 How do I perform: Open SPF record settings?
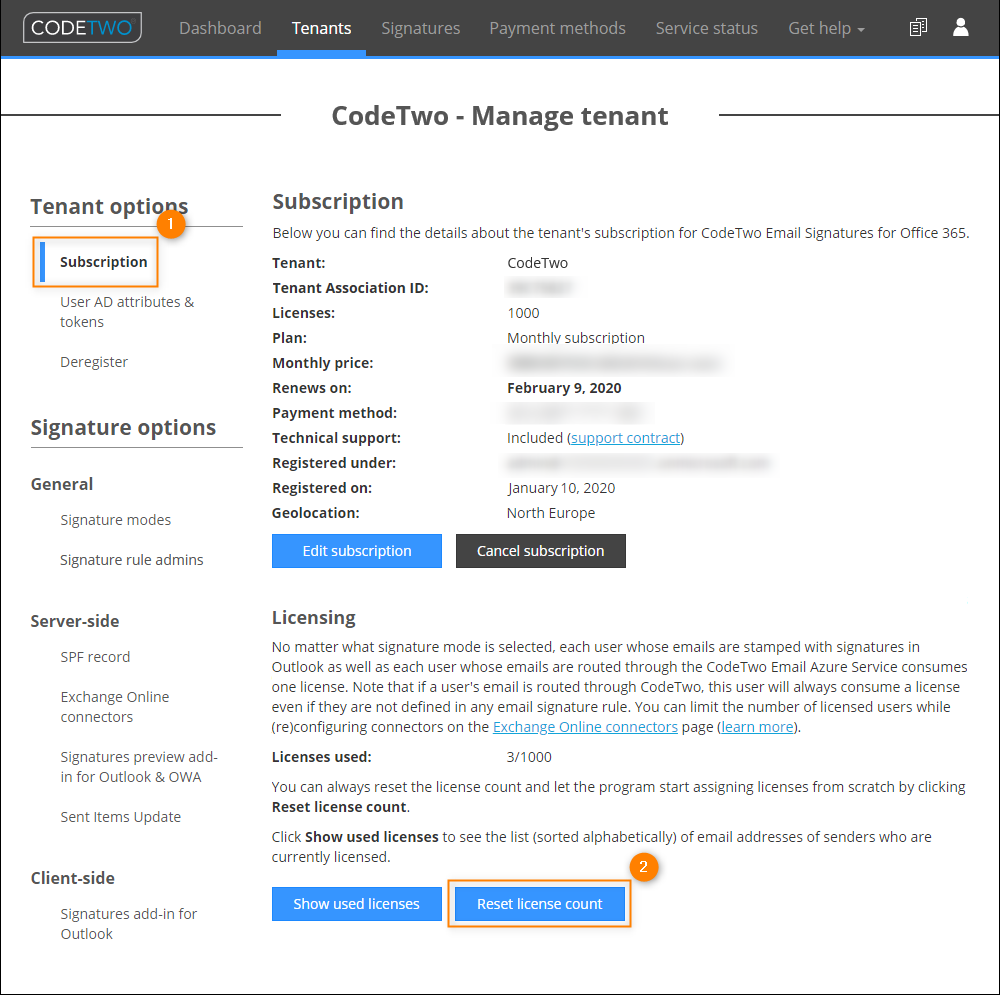coord(95,656)
